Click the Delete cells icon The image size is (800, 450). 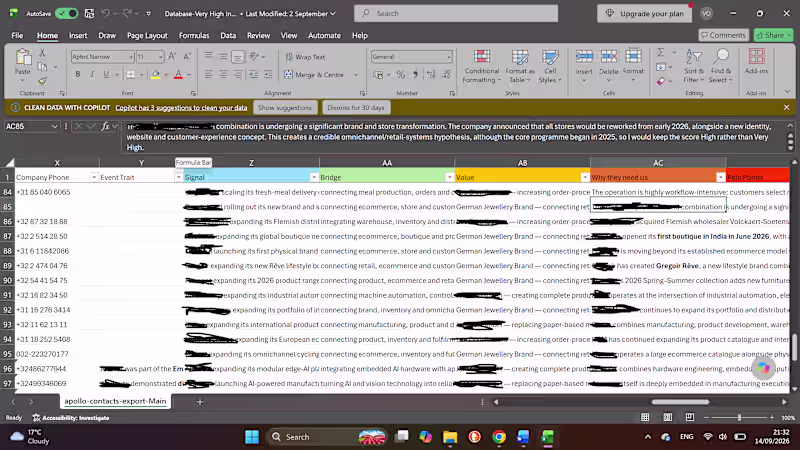tap(609, 57)
